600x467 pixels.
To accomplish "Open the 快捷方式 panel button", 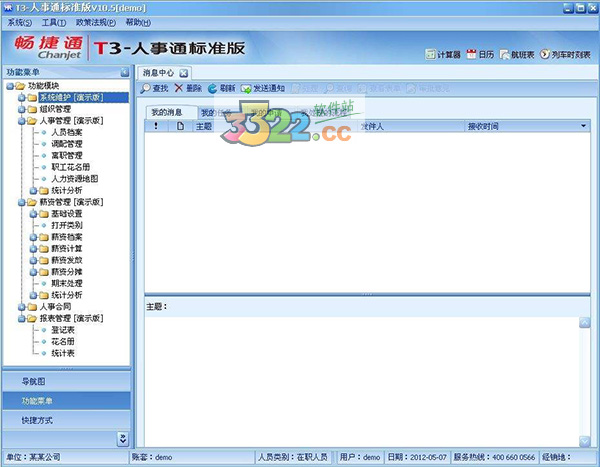I will (67, 420).
